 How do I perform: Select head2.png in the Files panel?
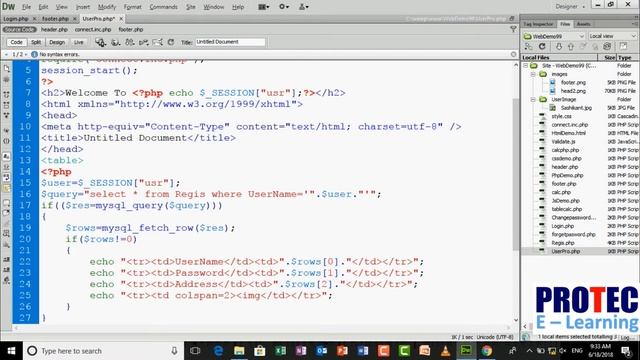point(573,91)
